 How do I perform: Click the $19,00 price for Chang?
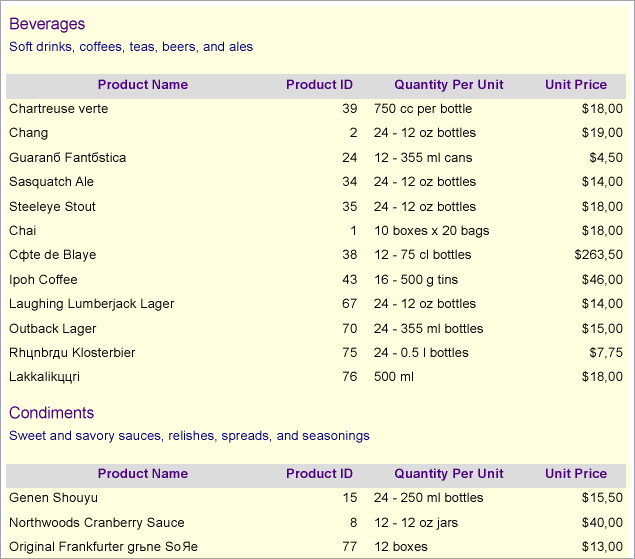pyautogui.click(x=602, y=133)
